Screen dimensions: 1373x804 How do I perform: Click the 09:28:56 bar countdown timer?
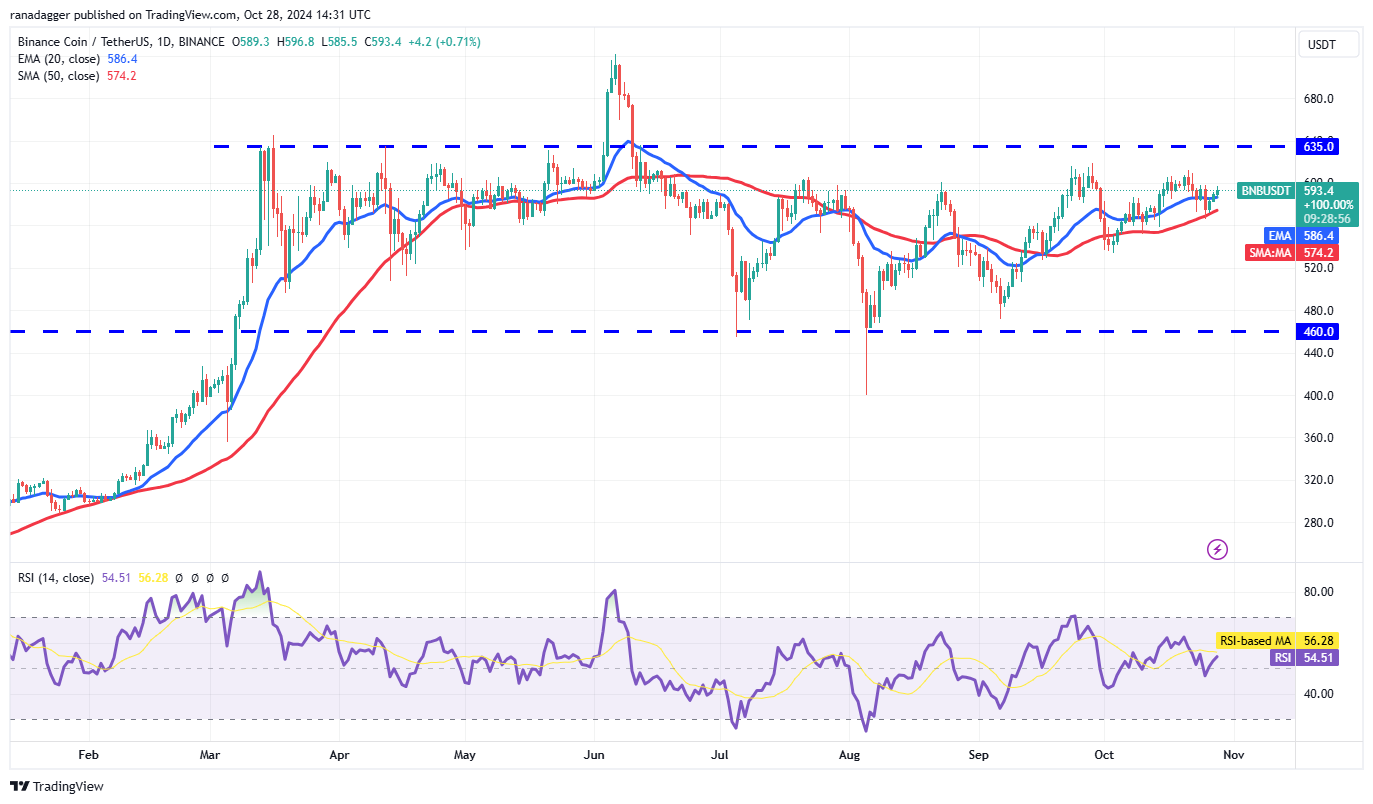click(x=1327, y=218)
